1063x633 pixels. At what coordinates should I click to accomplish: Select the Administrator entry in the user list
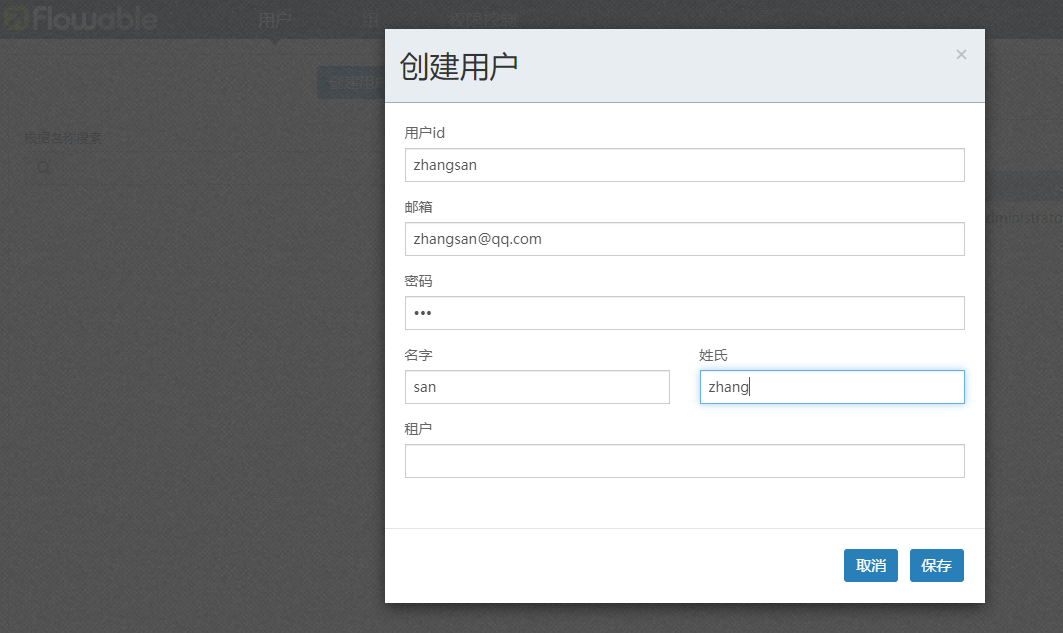click(1024, 218)
